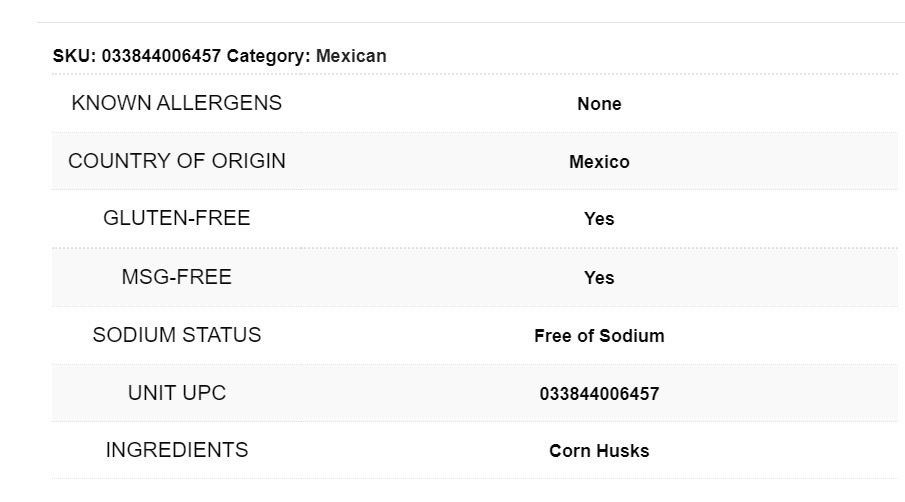Select the KNOWN ALLERGENS row label

click(x=177, y=103)
